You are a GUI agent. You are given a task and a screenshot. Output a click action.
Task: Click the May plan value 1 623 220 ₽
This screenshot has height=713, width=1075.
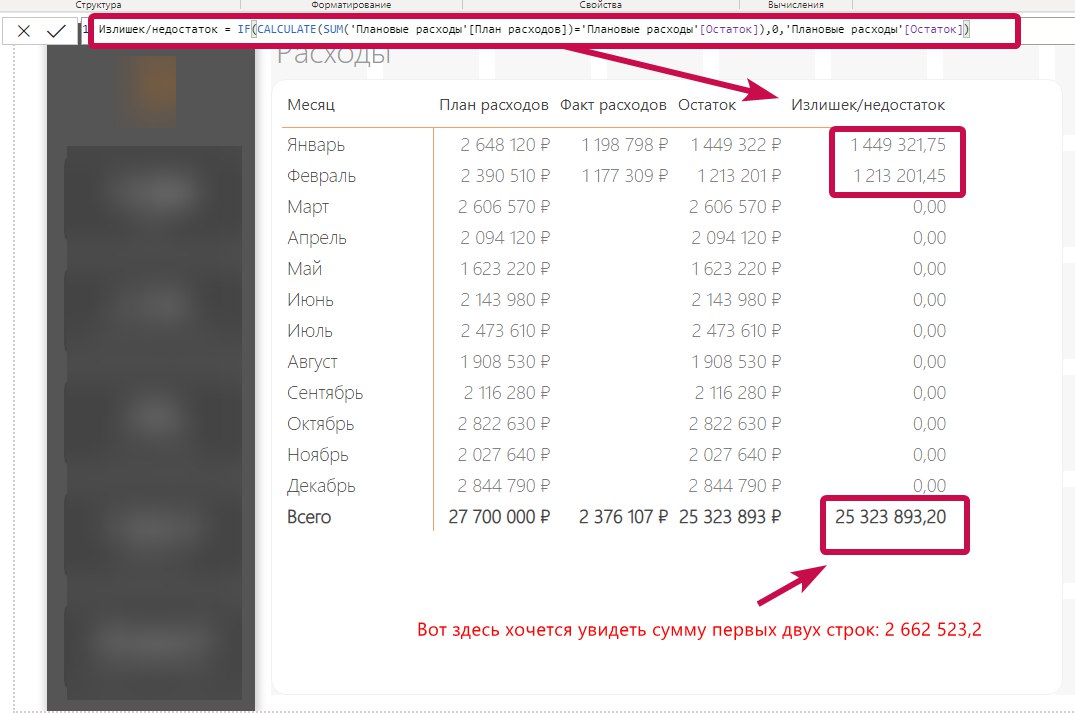pos(505,269)
